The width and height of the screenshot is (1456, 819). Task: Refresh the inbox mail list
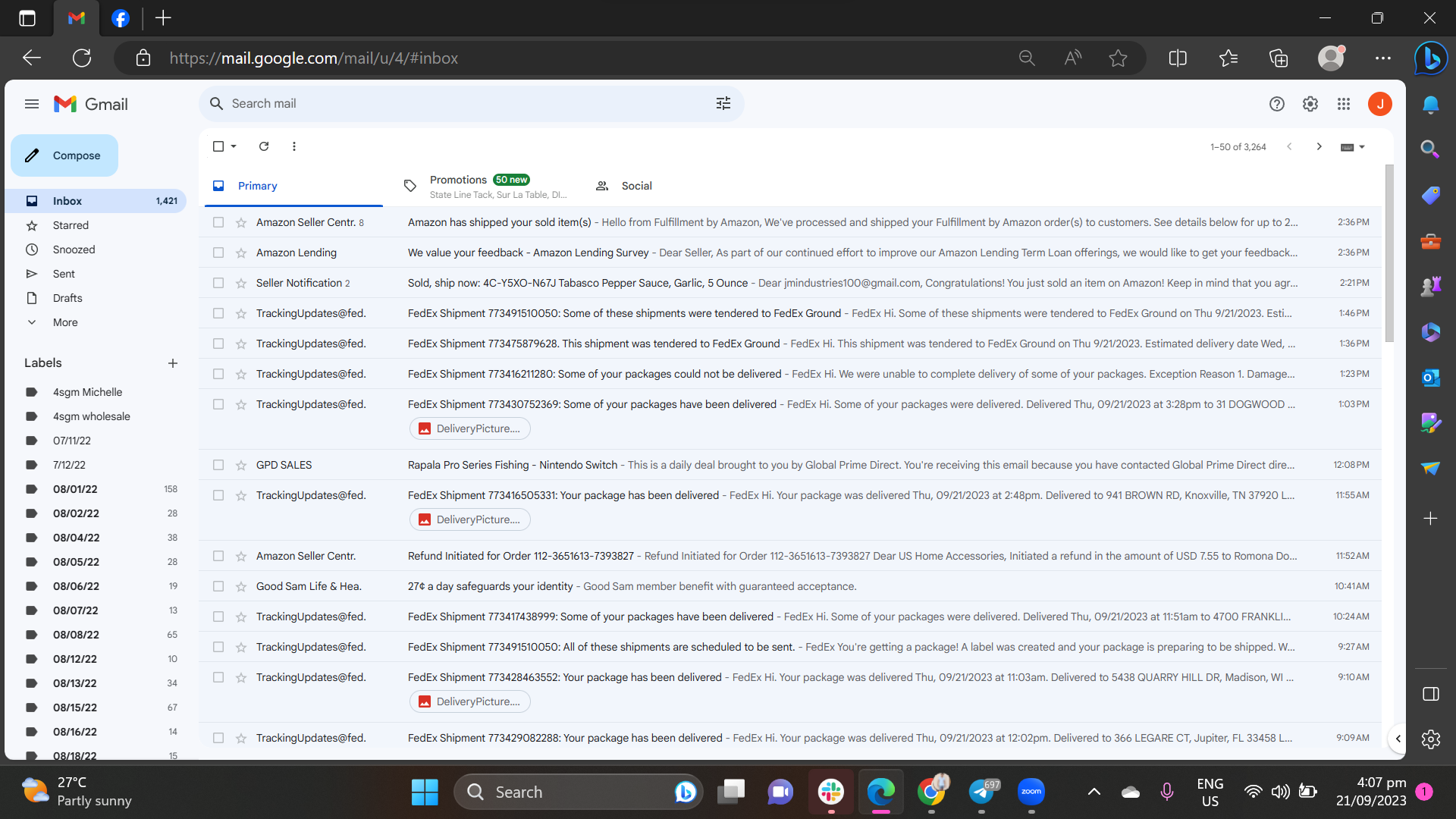click(x=264, y=146)
